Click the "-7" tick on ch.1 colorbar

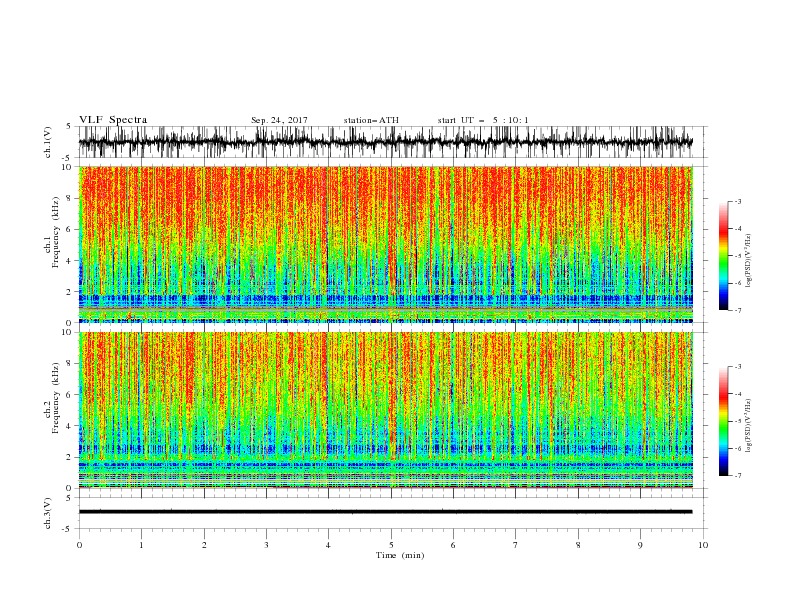738,310
